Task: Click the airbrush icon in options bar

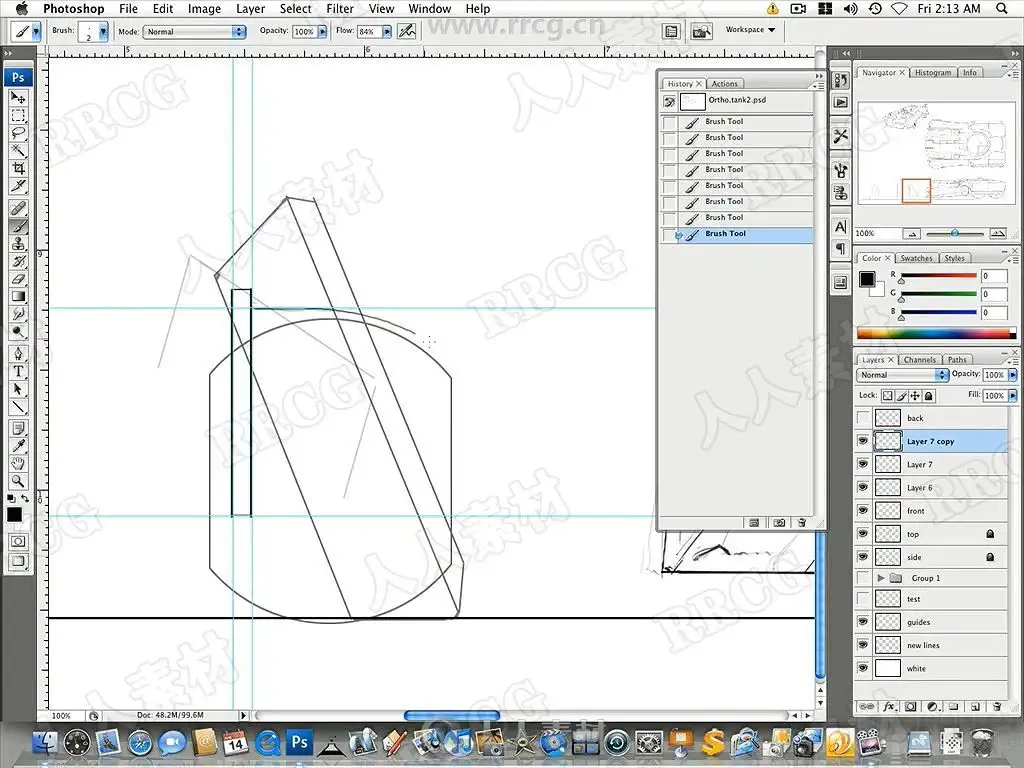Action: (x=407, y=31)
